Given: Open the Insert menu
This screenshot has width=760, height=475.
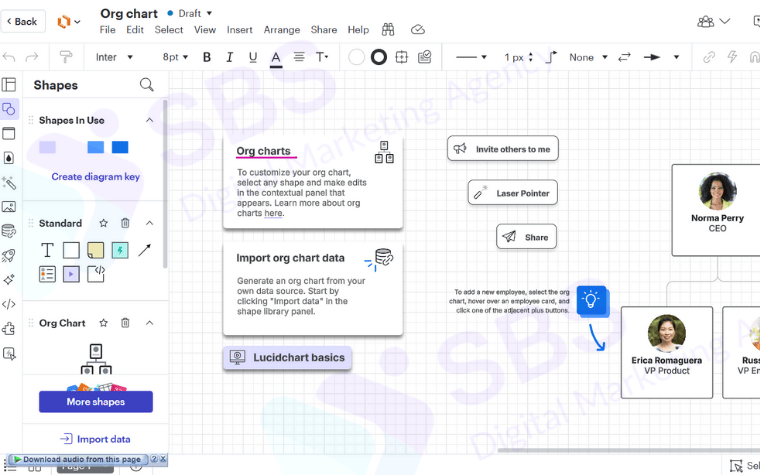Looking at the screenshot, I should click(x=239, y=30).
